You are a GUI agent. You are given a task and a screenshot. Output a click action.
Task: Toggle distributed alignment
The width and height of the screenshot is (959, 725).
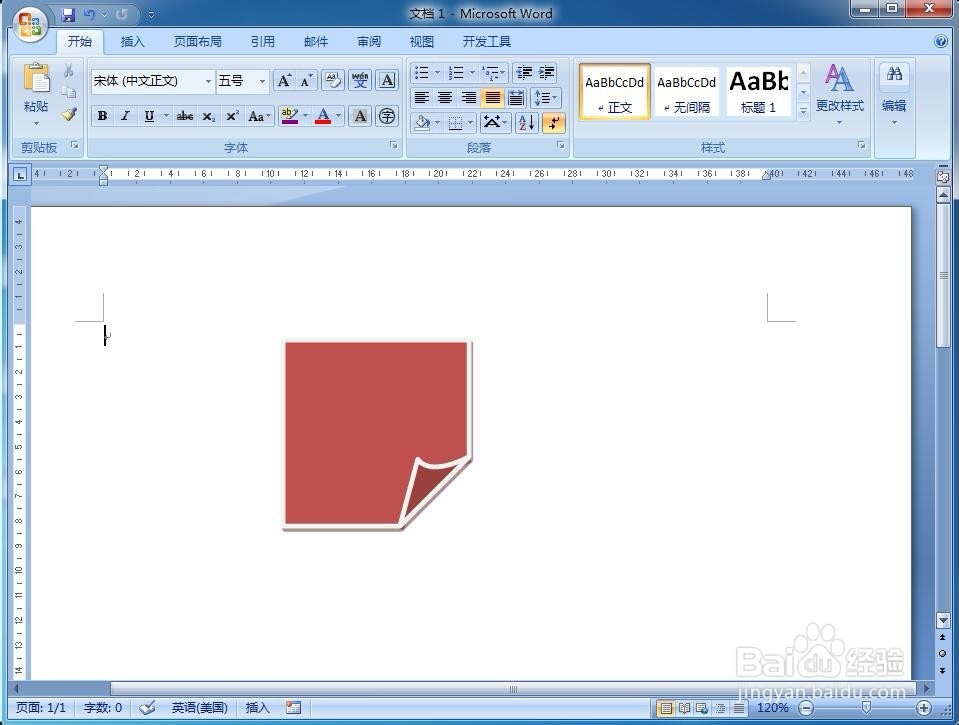(x=516, y=98)
